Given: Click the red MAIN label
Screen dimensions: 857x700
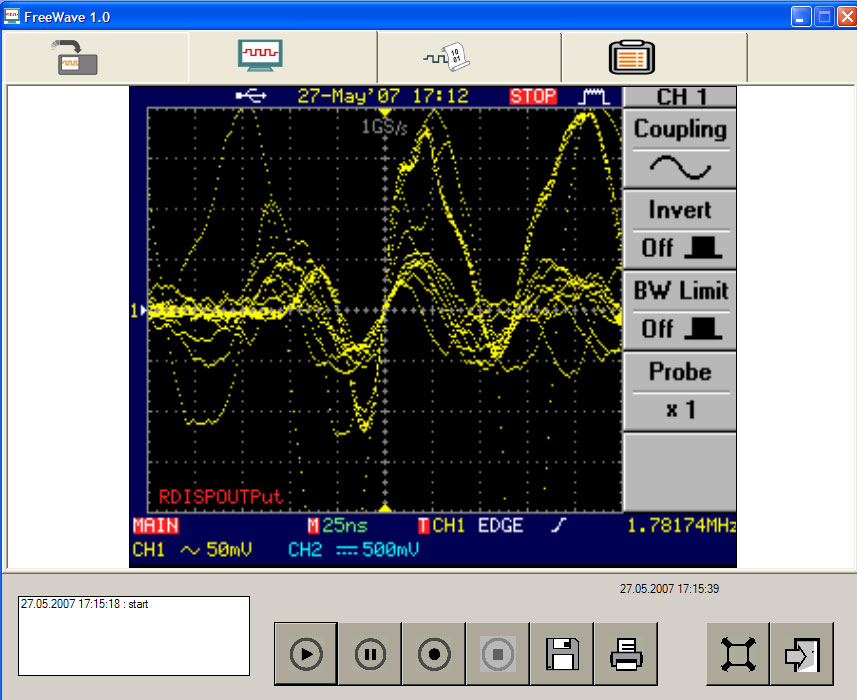Looking at the screenshot, I should click(156, 526).
